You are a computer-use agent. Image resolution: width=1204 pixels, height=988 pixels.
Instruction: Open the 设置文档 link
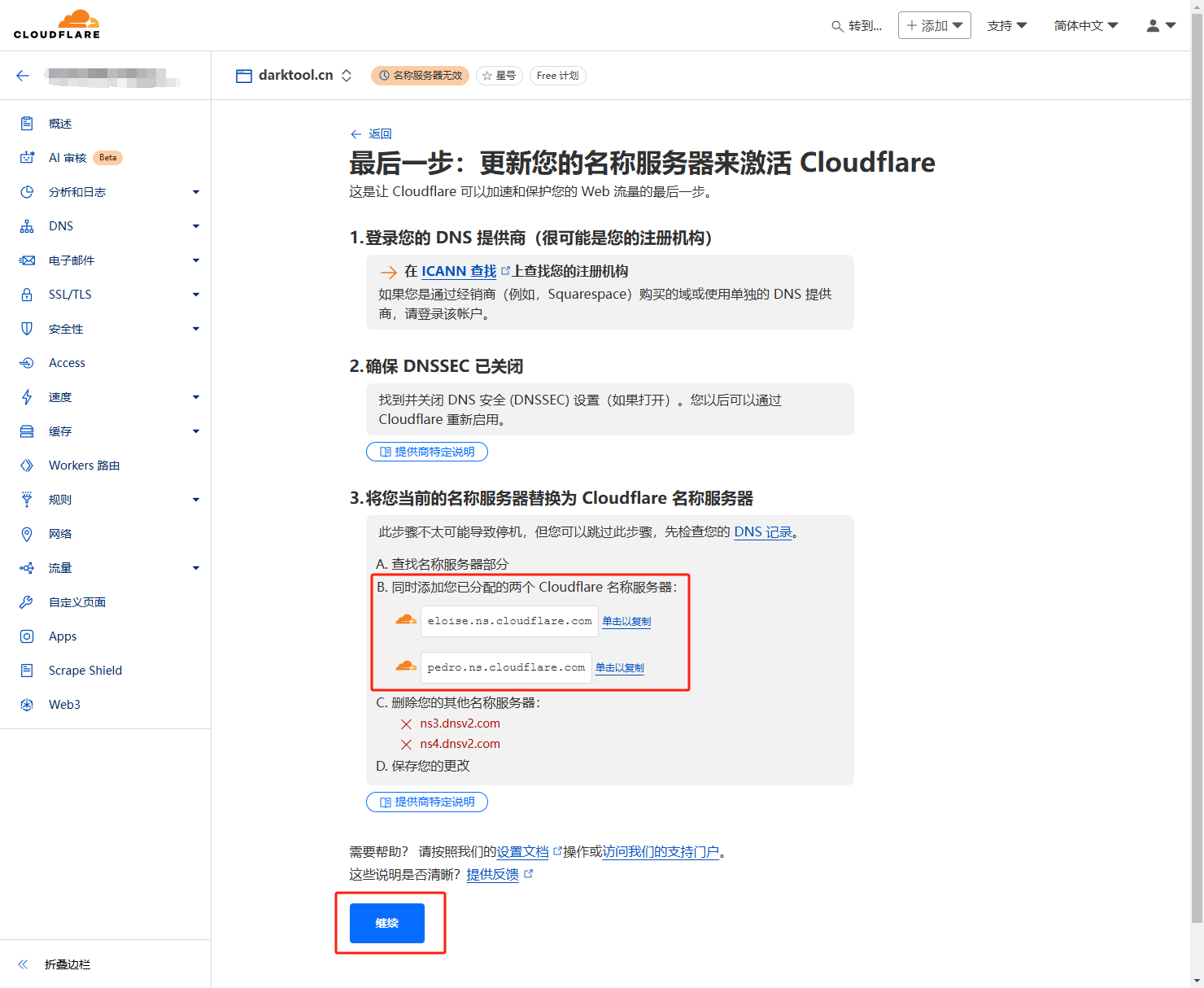tap(523, 851)
